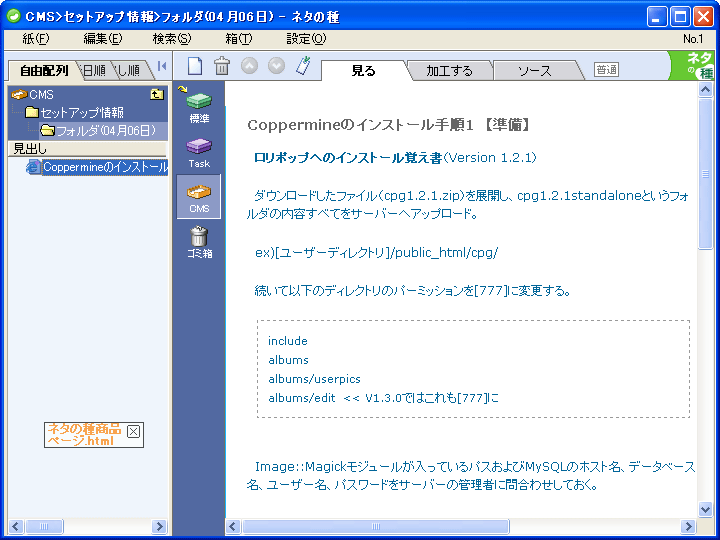Click the content vertical scrollbar thumb
The image size is (720, 540).
(x=705, y=174)
